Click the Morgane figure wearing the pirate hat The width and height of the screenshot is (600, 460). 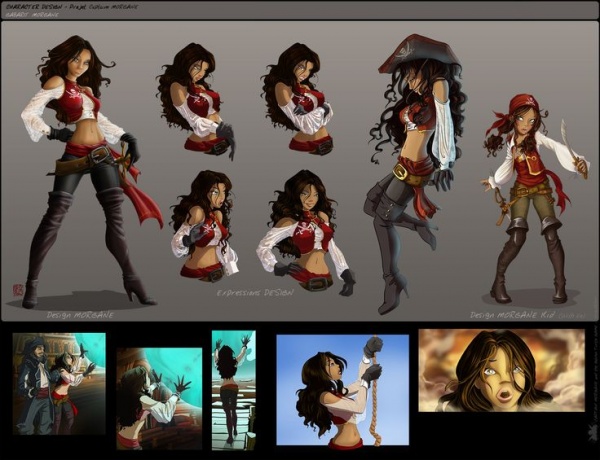click(409, 160)
